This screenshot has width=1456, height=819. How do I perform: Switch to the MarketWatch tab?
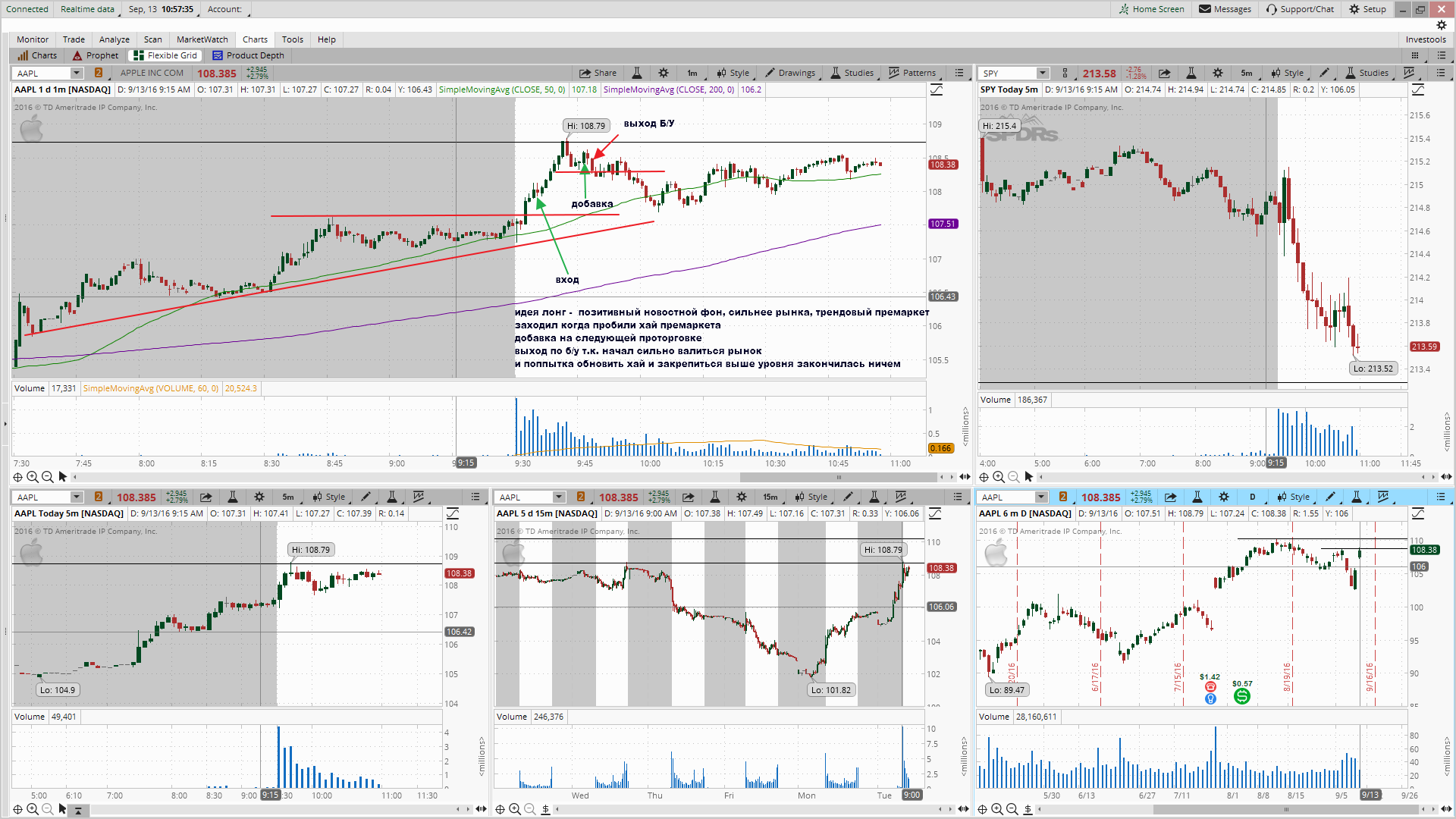202,39
